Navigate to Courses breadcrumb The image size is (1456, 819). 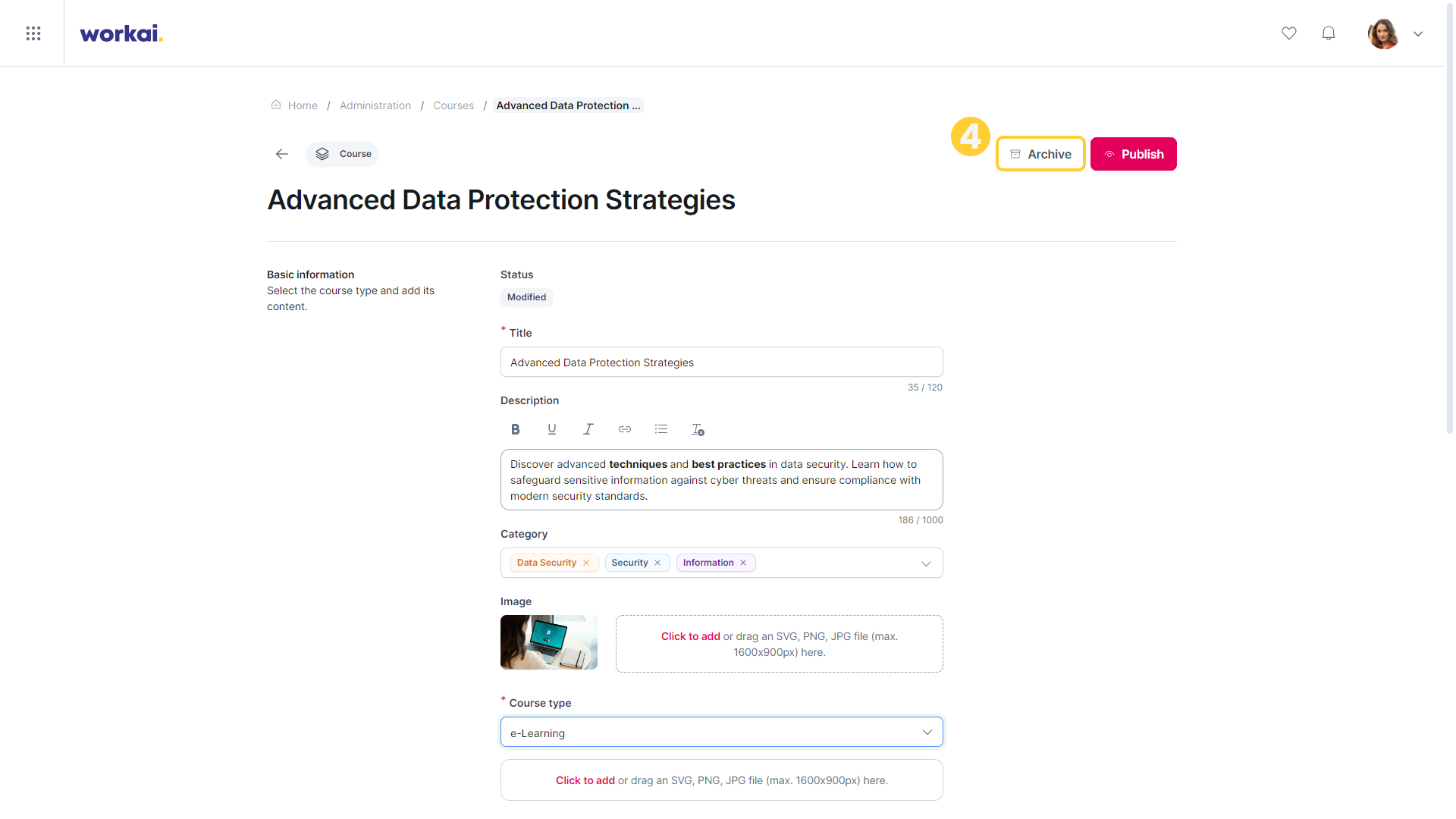coord(453,105)
